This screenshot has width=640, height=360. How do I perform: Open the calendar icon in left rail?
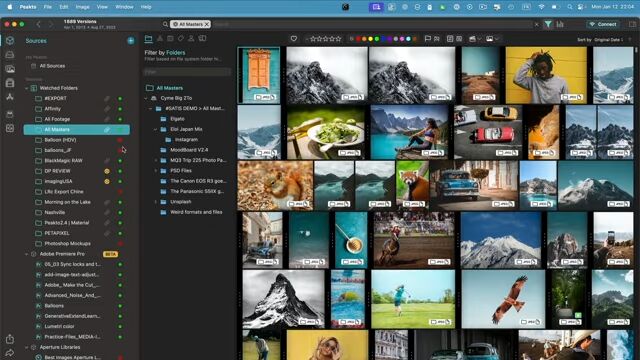coord(10,114)
